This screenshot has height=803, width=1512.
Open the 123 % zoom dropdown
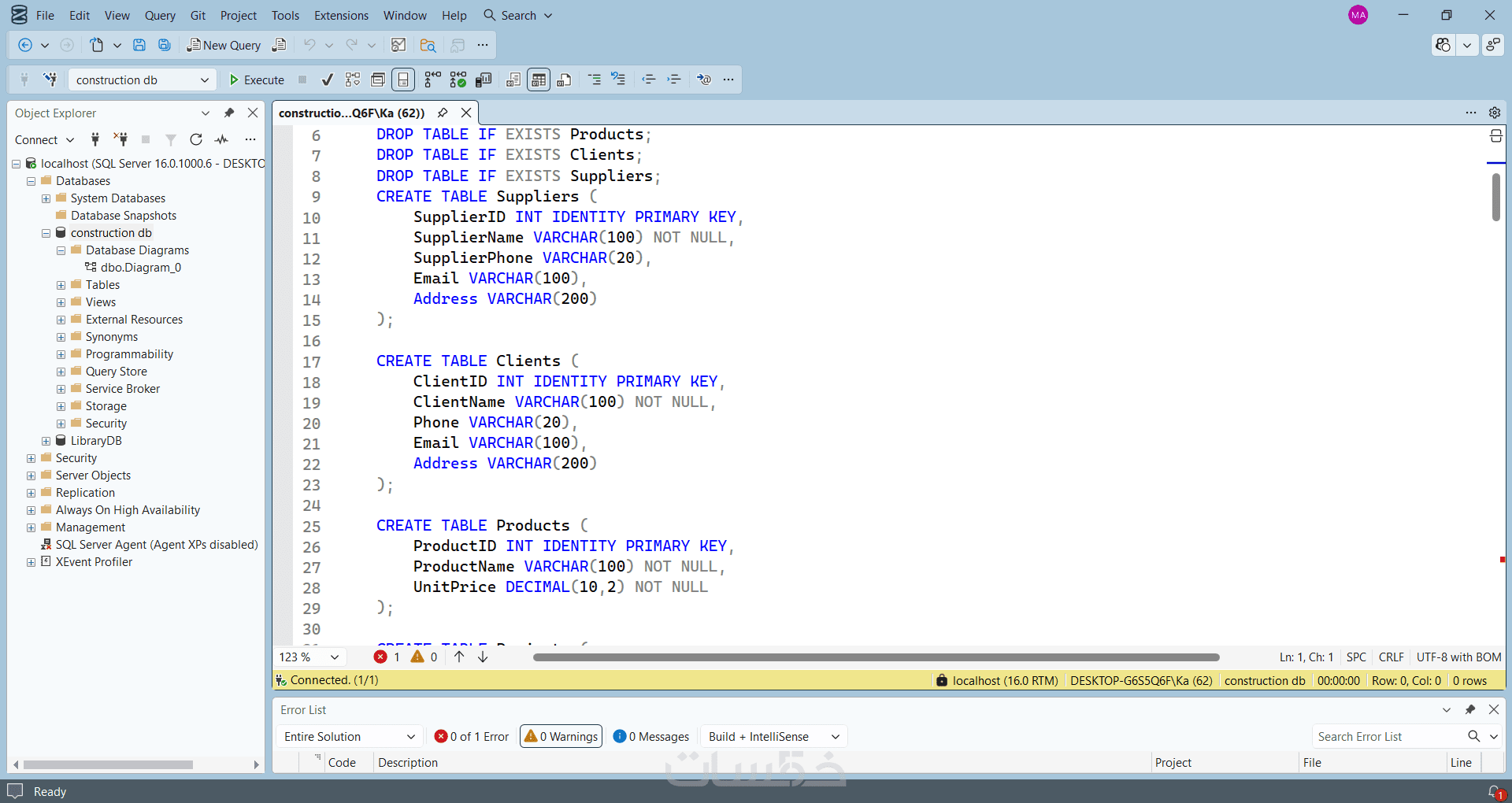pyautogui.click(x=309, y=657)
